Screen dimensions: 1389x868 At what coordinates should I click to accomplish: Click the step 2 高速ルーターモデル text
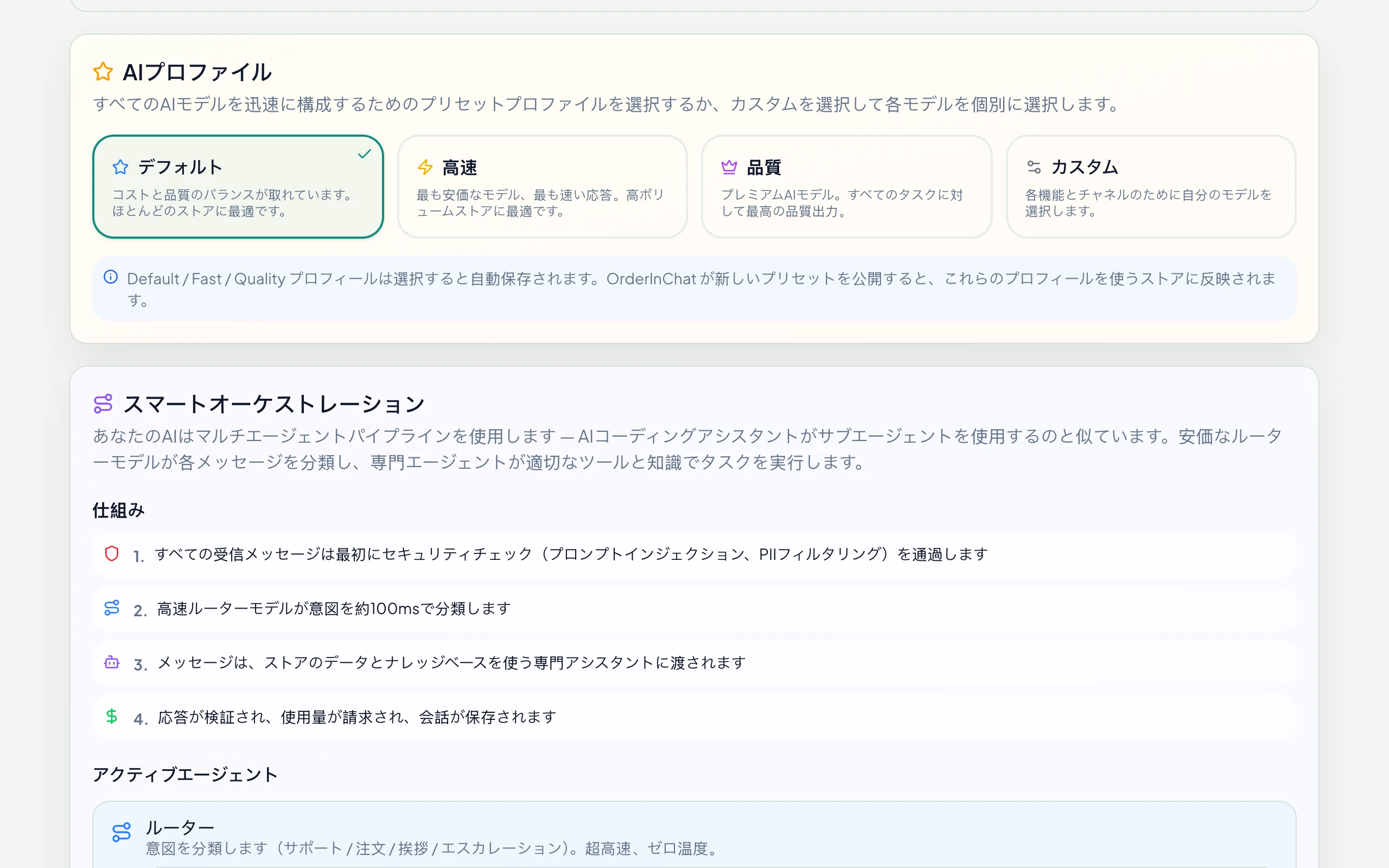click(334, 609)
